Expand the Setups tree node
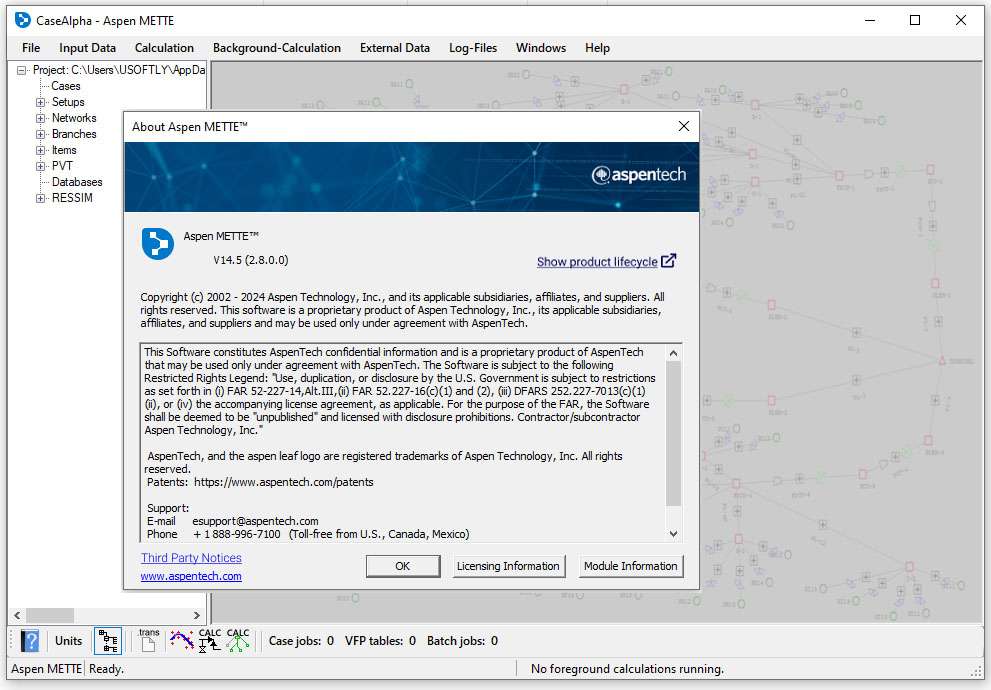The image size is (991, 690). (x=41, y=102)
